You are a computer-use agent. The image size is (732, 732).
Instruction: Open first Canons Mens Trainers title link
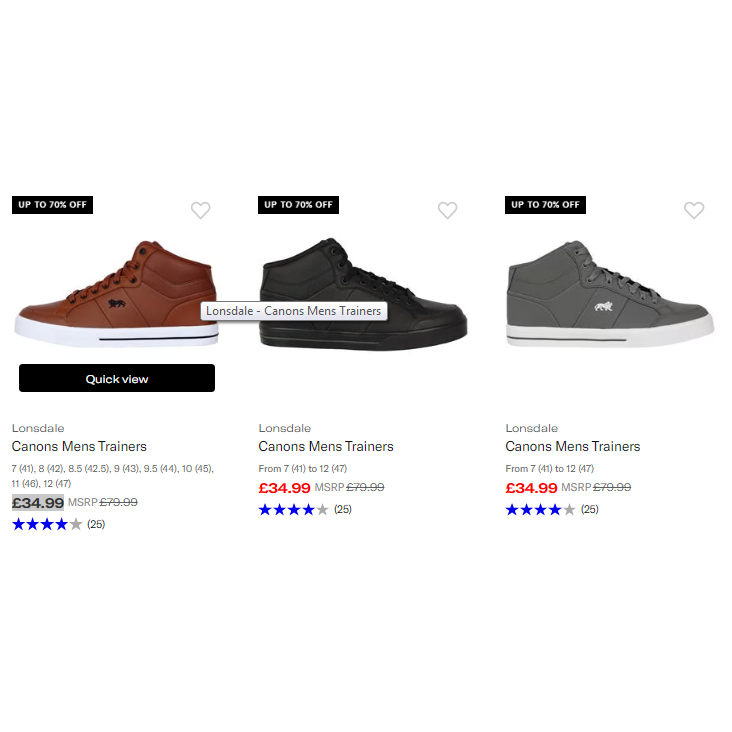point(79,447)
